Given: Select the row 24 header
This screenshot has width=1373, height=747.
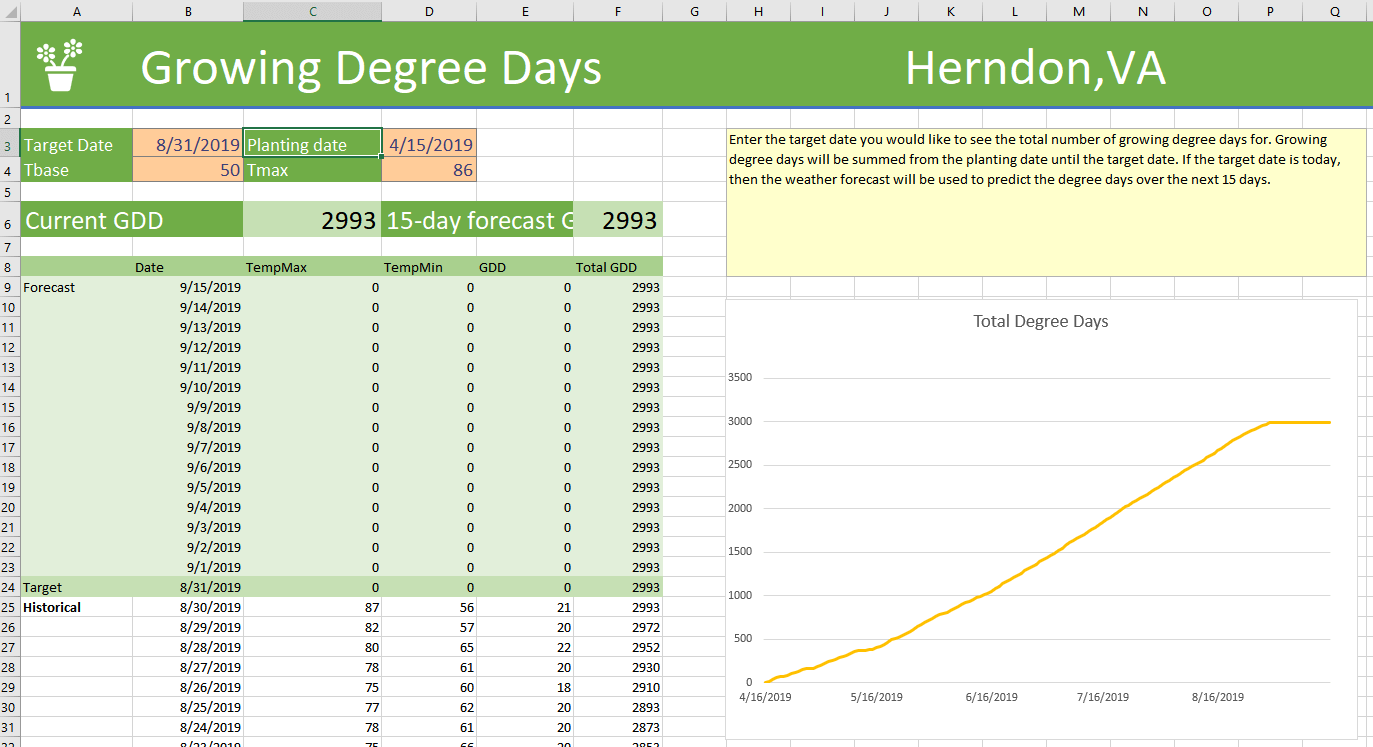Looking at the screenshot, I should click(x=9, y=588).
